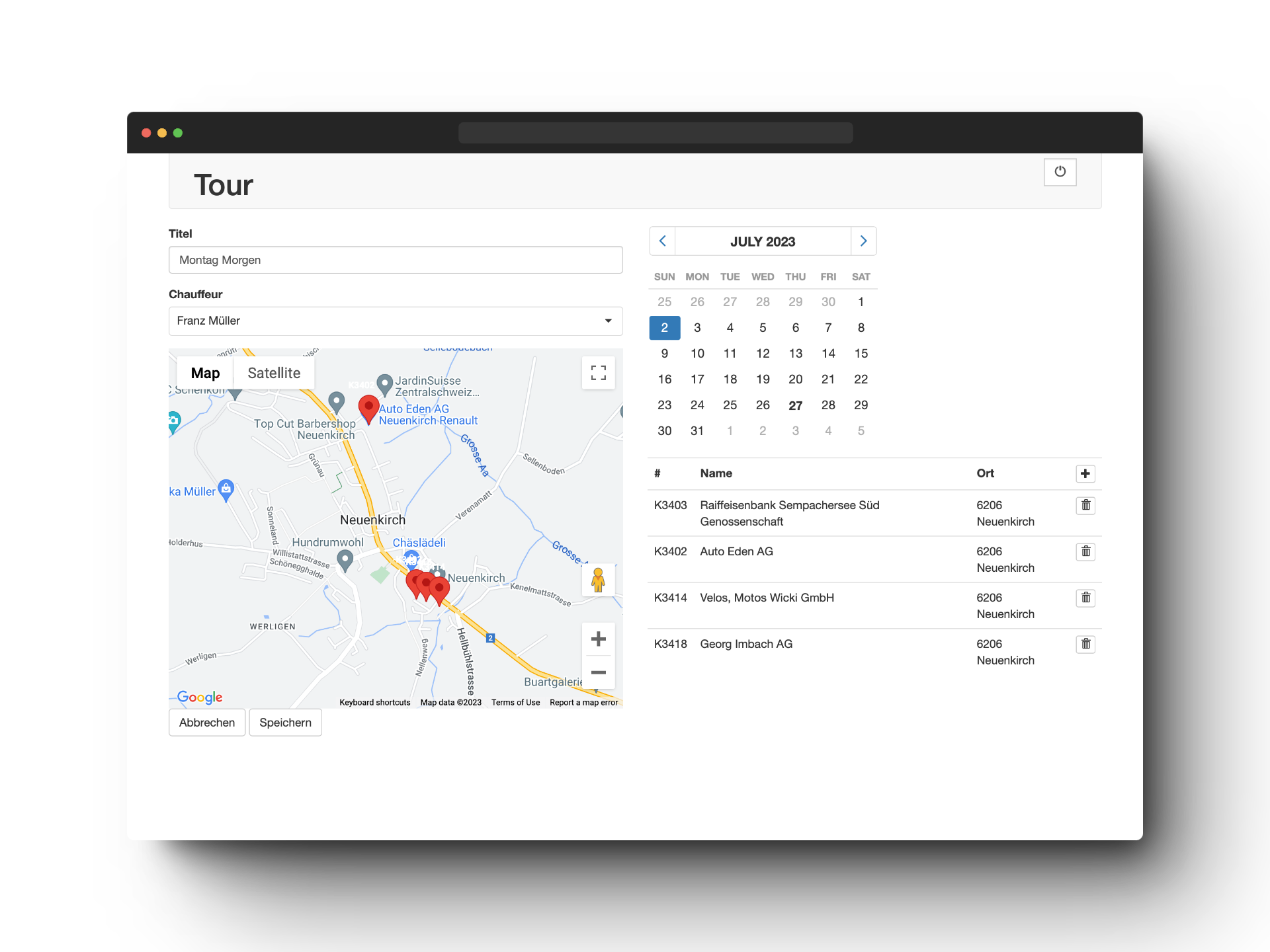Image resolution: width=1270 pixels, height=952 pixels.
Task: Trash the Georg Imbach AG row
Action: click(1085, 645)
